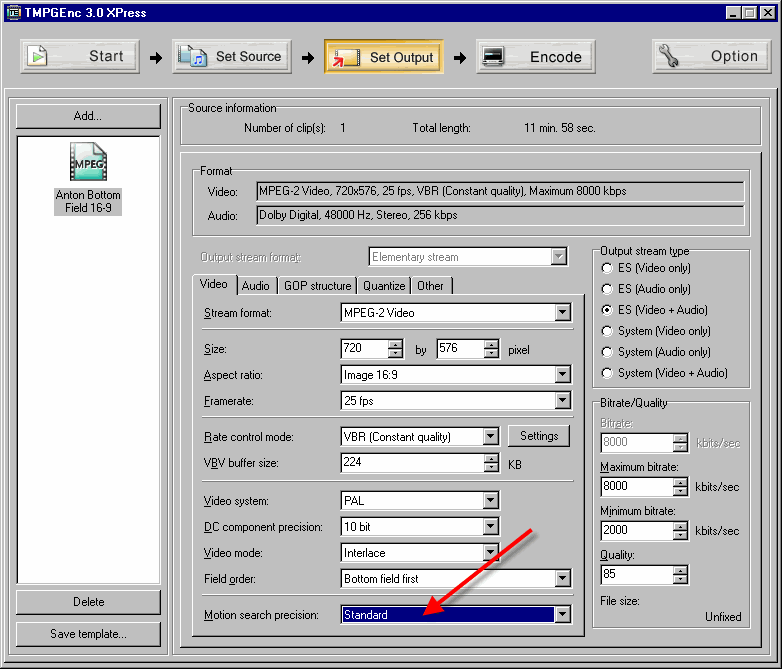Image resolution: width=782 pixels, height=669 pixels.
Task: Switch to the Other tab
Action: pos(430,286)
